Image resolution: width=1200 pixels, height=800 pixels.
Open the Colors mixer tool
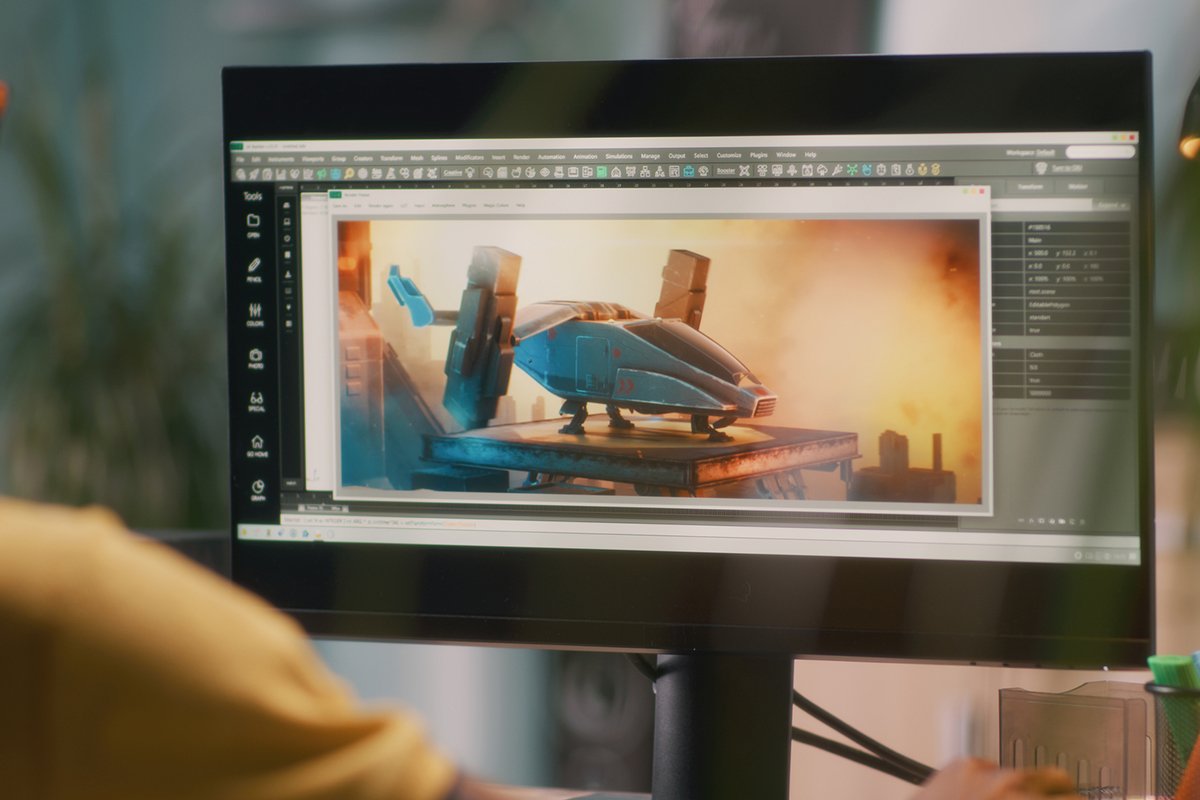coord(255,314)
